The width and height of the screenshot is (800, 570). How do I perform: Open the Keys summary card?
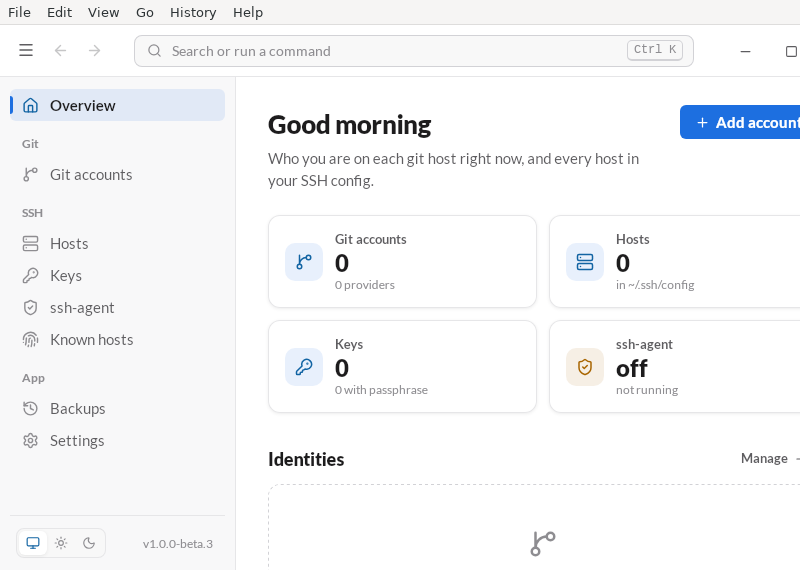click(403, 366)
